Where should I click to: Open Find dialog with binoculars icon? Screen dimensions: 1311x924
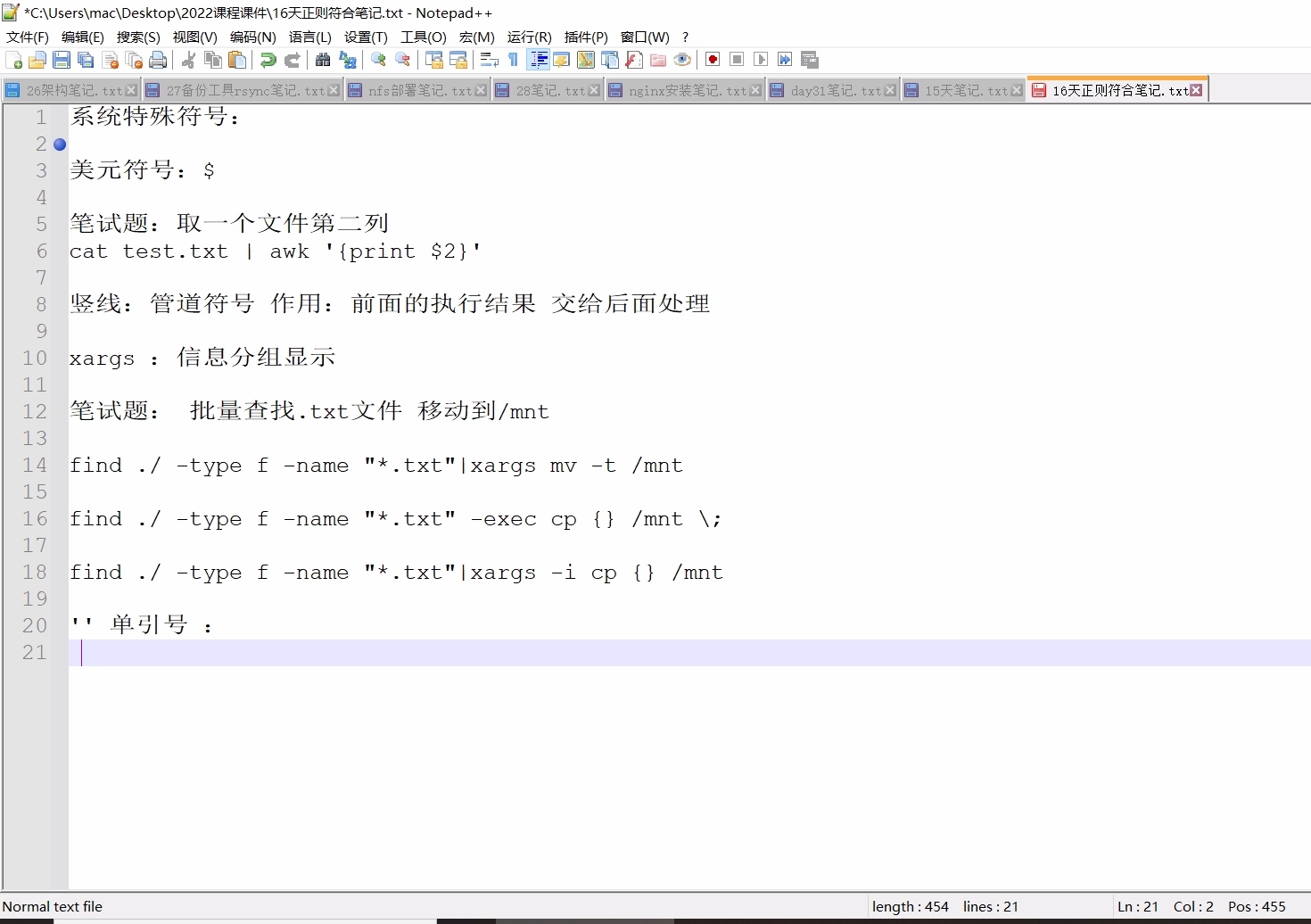[x=322, y=60]
